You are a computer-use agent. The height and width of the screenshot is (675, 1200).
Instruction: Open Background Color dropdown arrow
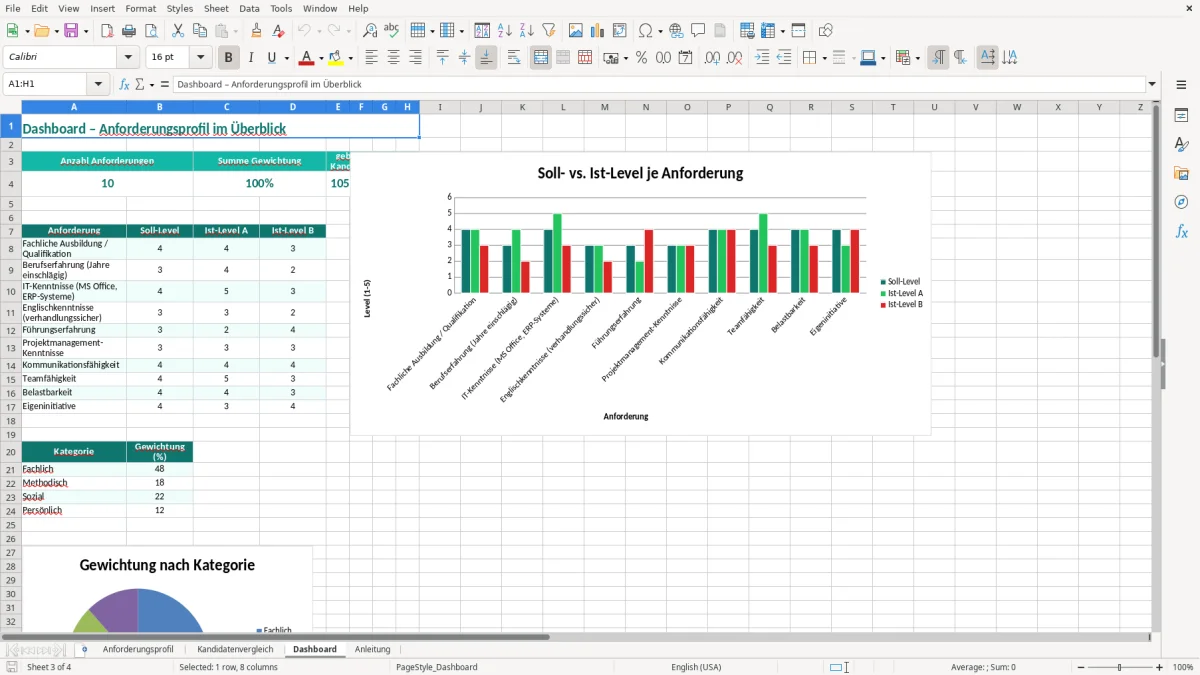(x=350, y=58)
